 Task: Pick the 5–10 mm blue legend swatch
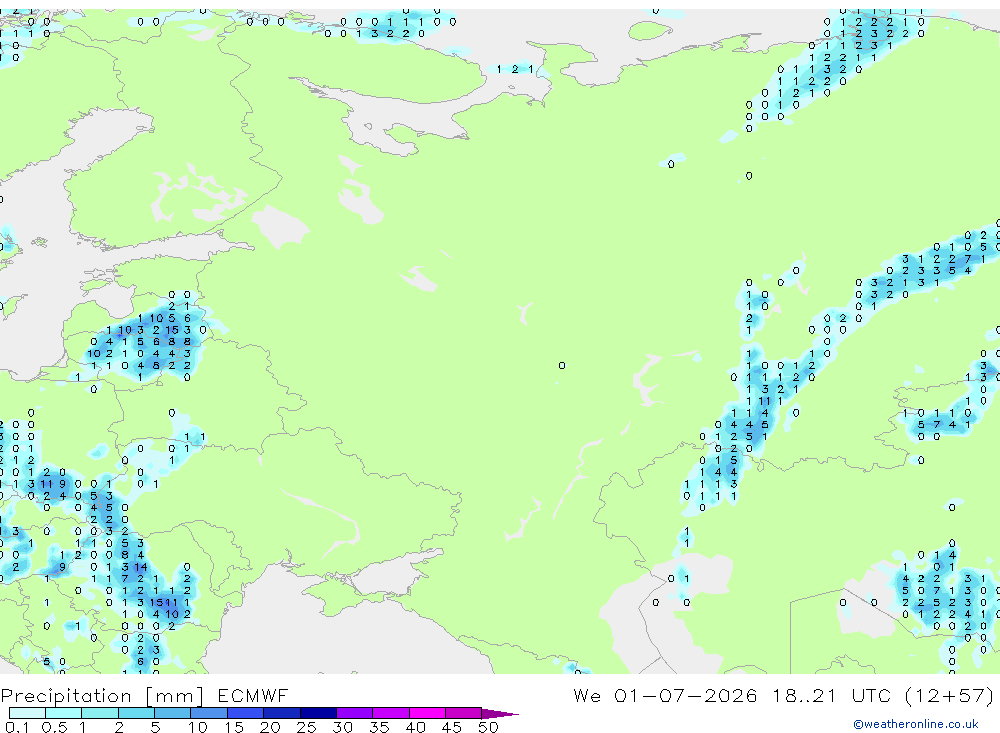pyautogui.click(x=172, y=713)
